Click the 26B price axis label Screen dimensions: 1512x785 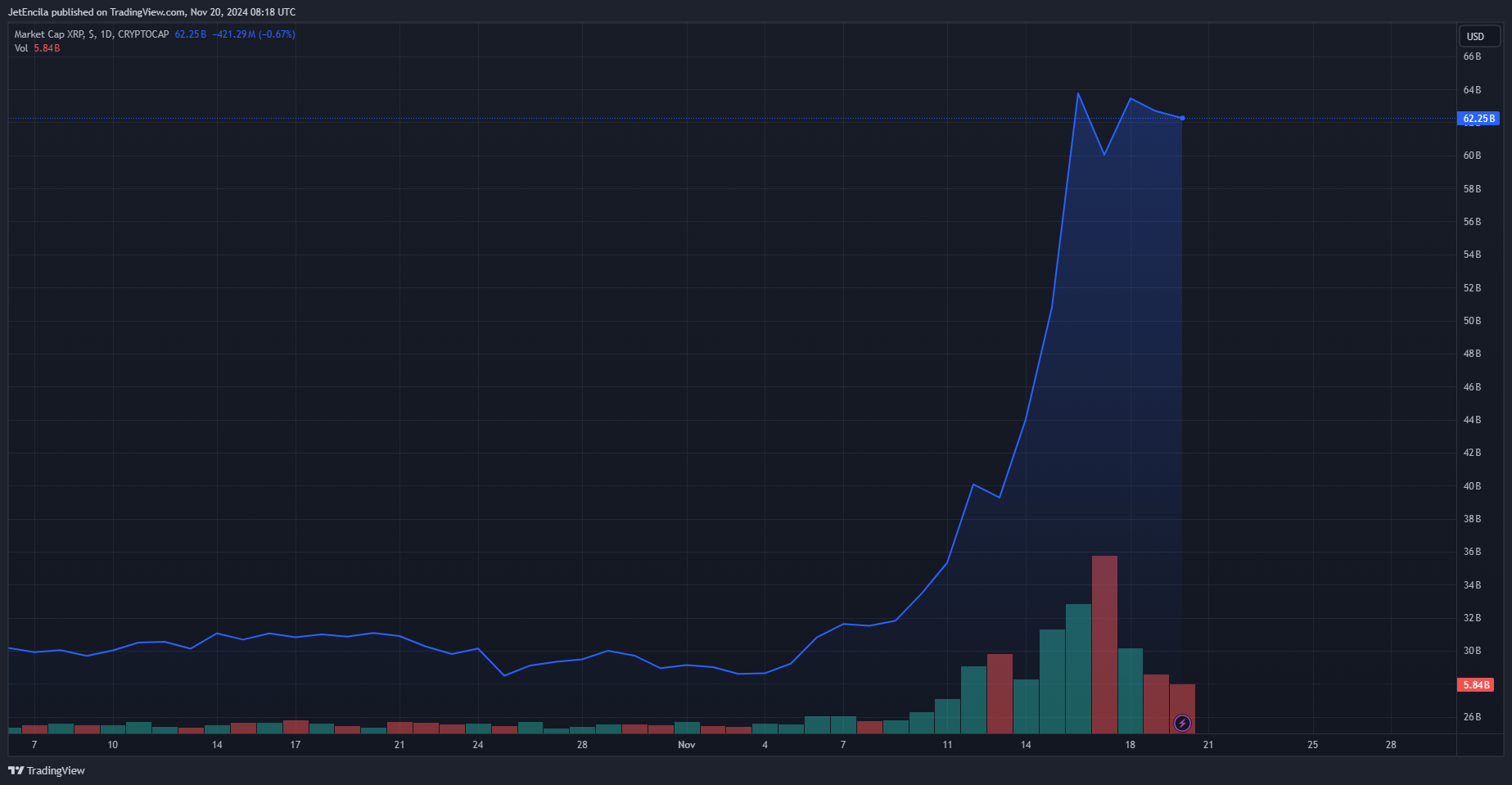(x=1472, y=717)
